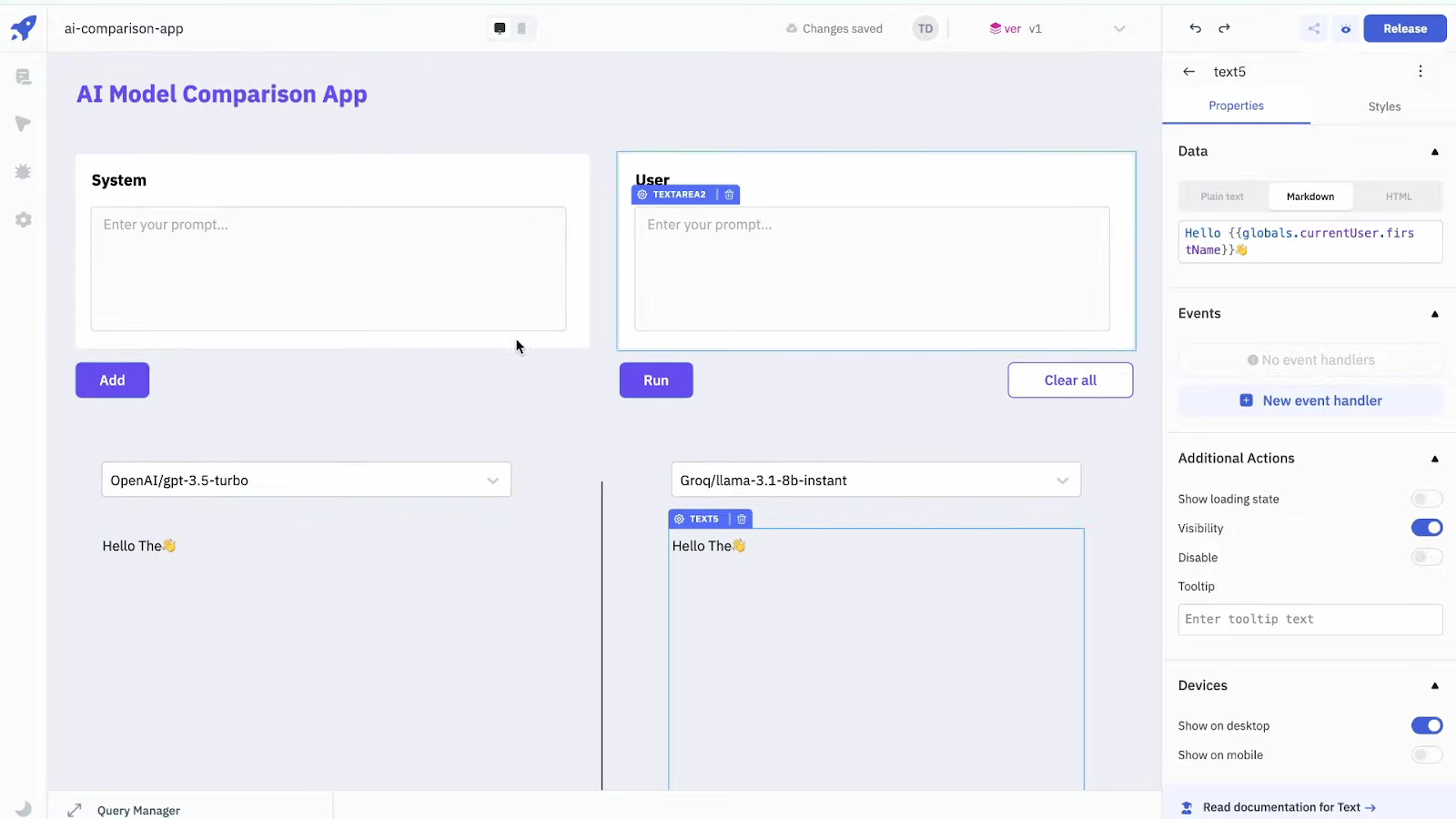
Task: Select the AI Model Comparison App heading
Action: 222,94
